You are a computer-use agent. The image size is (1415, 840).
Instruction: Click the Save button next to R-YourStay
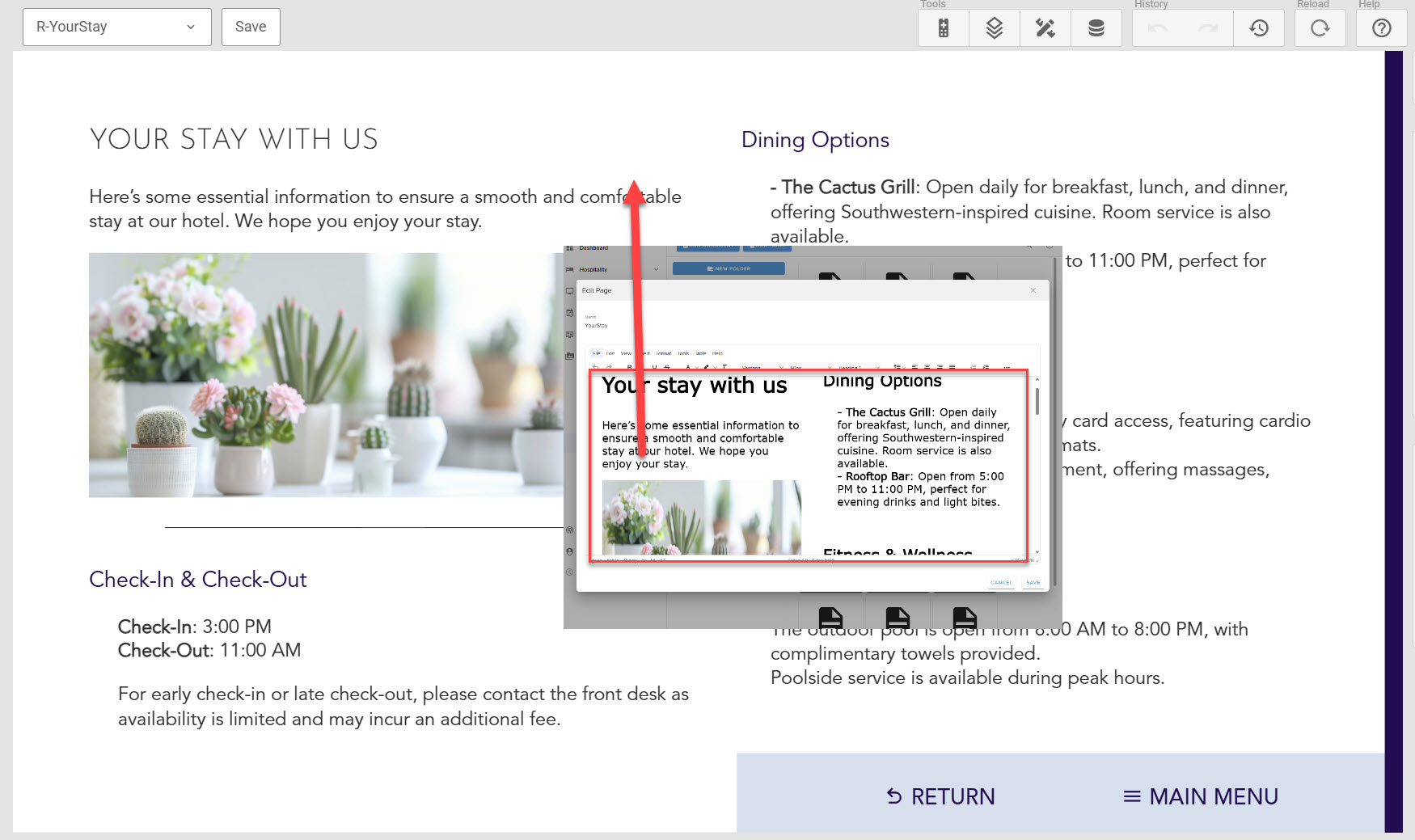251,27
